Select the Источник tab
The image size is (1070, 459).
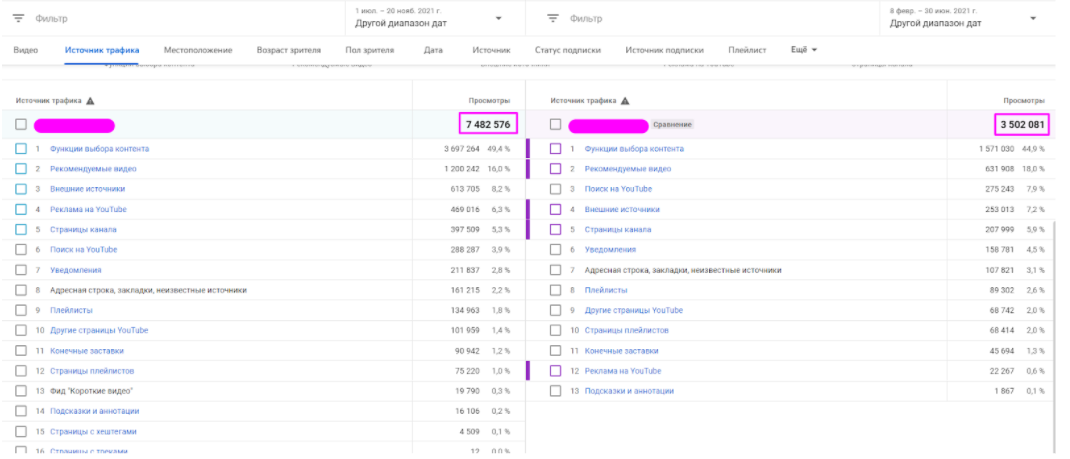(491, 50)
